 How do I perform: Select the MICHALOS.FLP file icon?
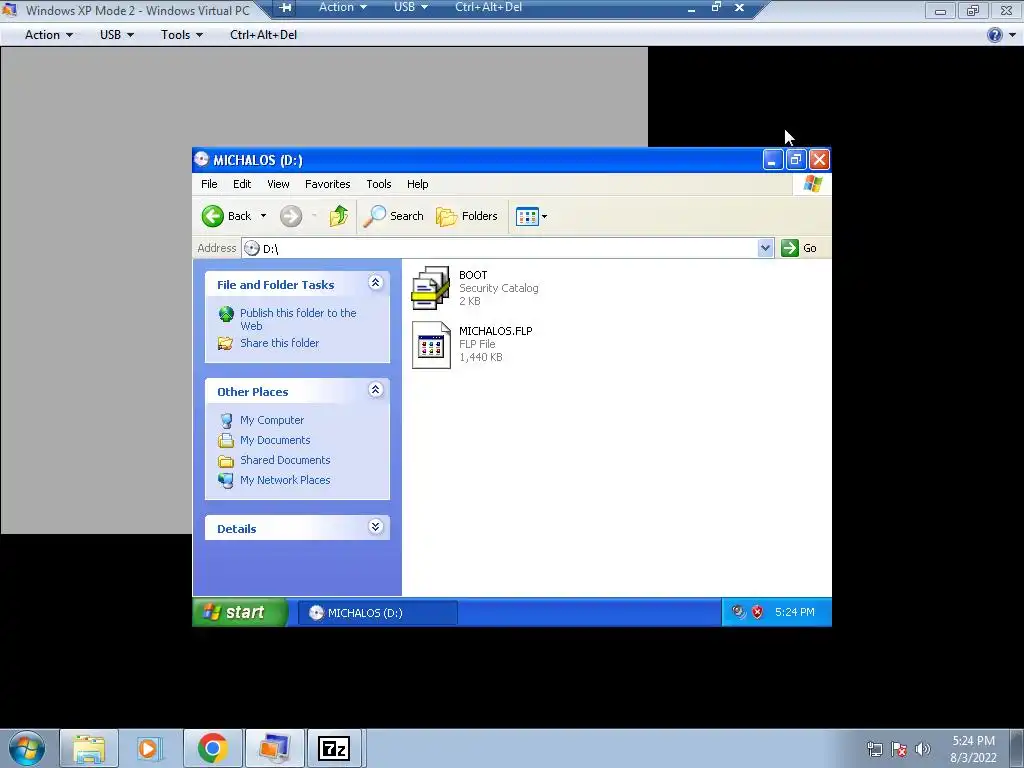pos(431,345)
